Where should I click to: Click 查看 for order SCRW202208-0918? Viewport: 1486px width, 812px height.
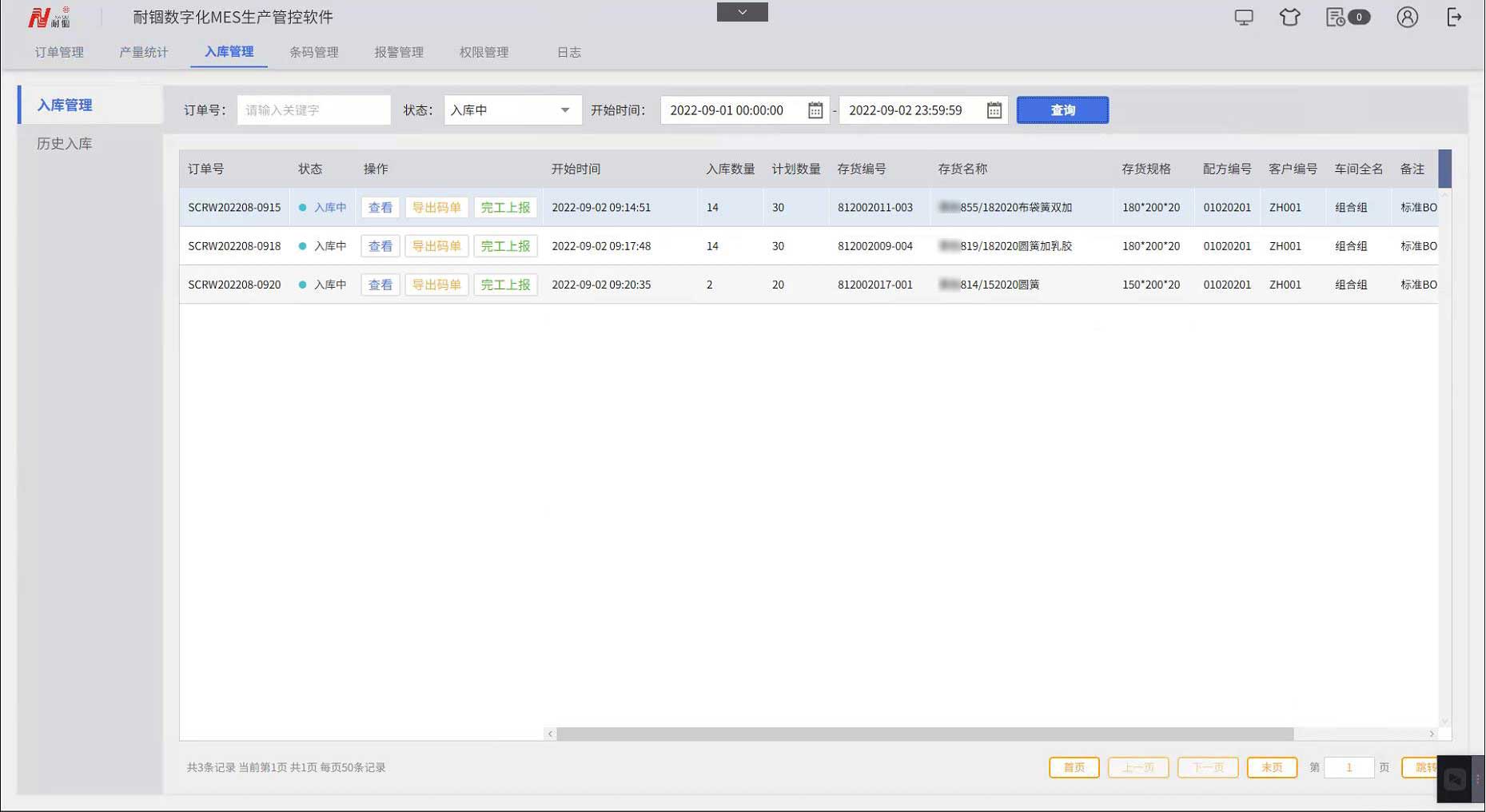380,246
